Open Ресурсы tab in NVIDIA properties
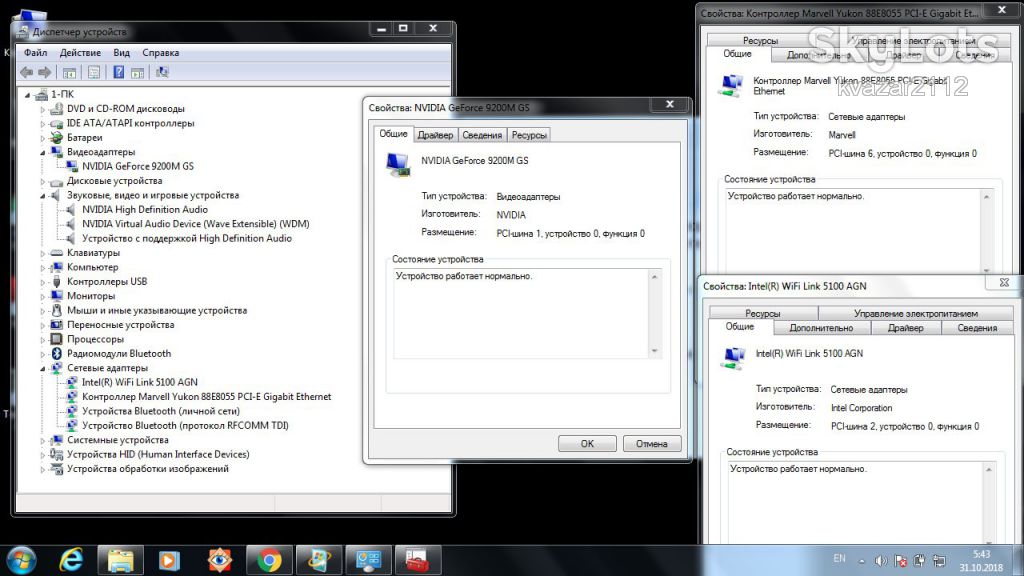 [529, 135]
